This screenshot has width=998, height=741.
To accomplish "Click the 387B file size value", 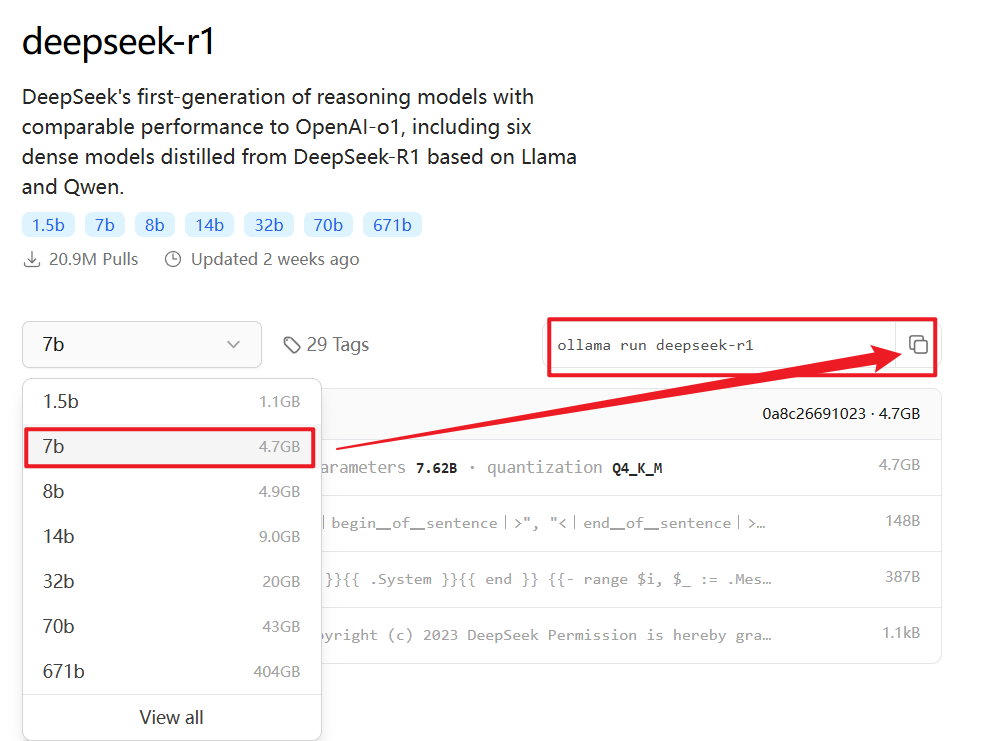I will coord(903,577).
